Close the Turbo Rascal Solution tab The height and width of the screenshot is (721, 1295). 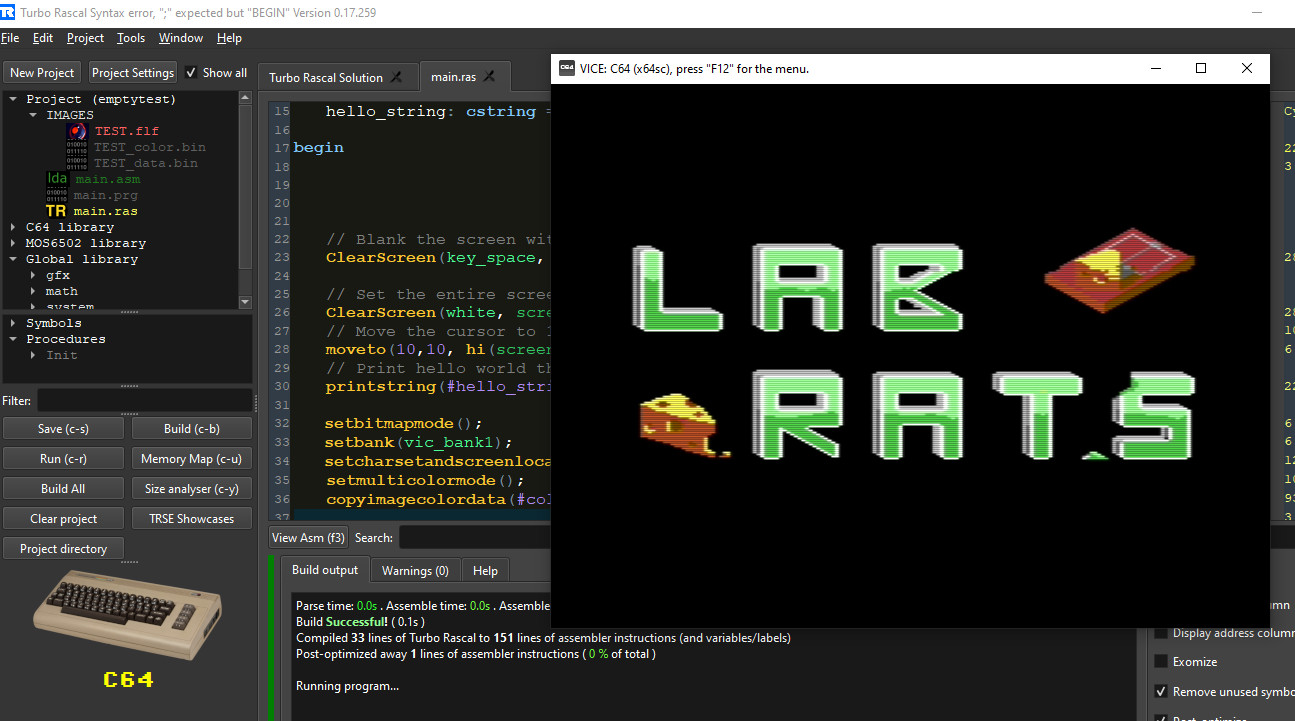396,77
